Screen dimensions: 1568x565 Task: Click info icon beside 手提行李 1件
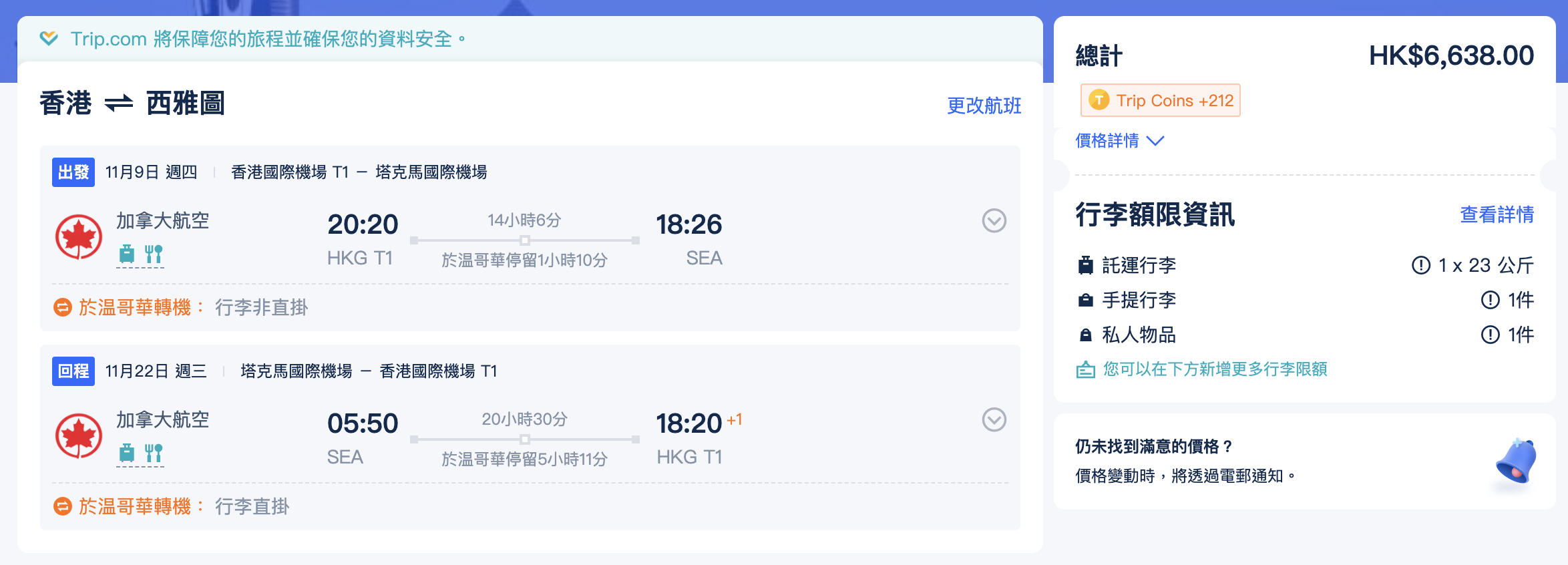coord(1490,300)
